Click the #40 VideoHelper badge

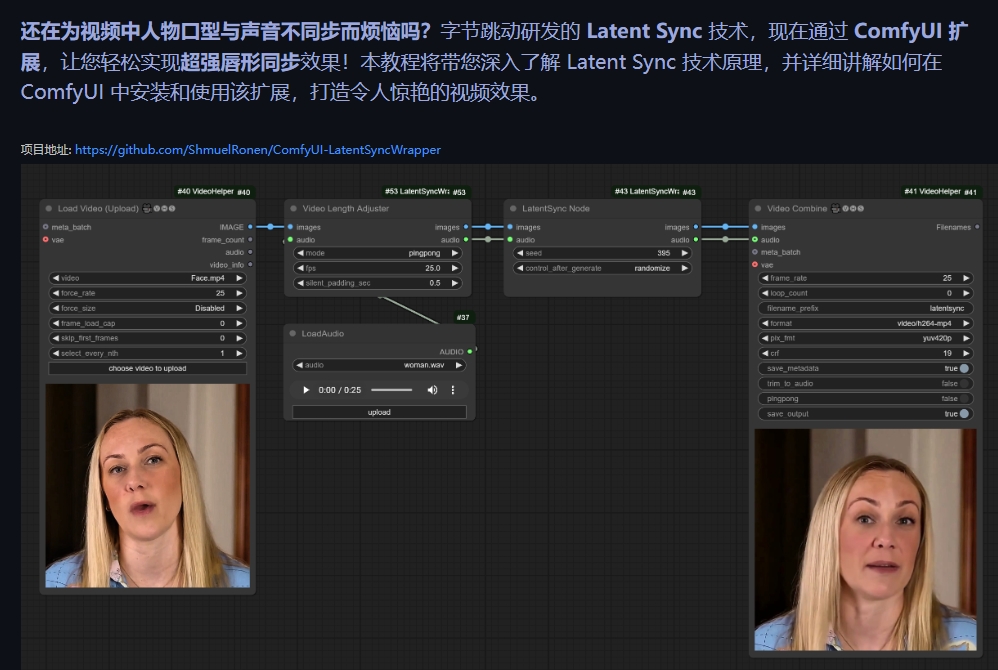pyautogui.click(x=214, y=192)
